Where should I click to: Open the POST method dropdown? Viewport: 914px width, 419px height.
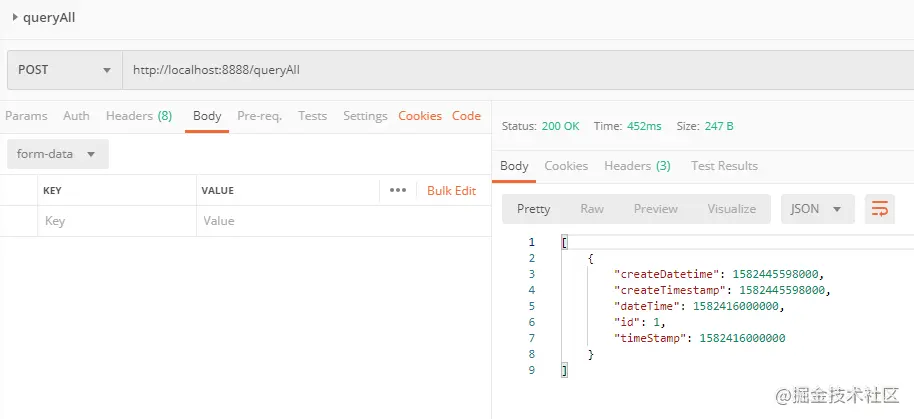click(x=64, y=70)
